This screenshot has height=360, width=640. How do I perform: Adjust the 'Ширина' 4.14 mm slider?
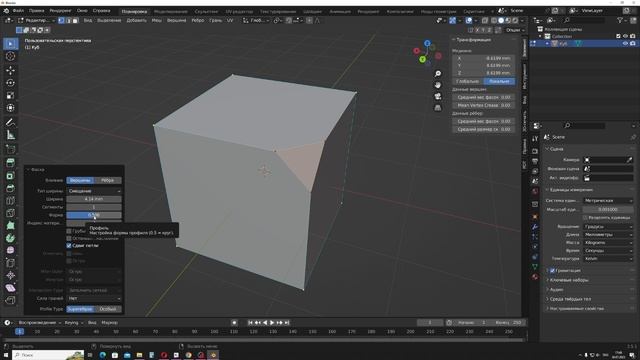point(94,199)
